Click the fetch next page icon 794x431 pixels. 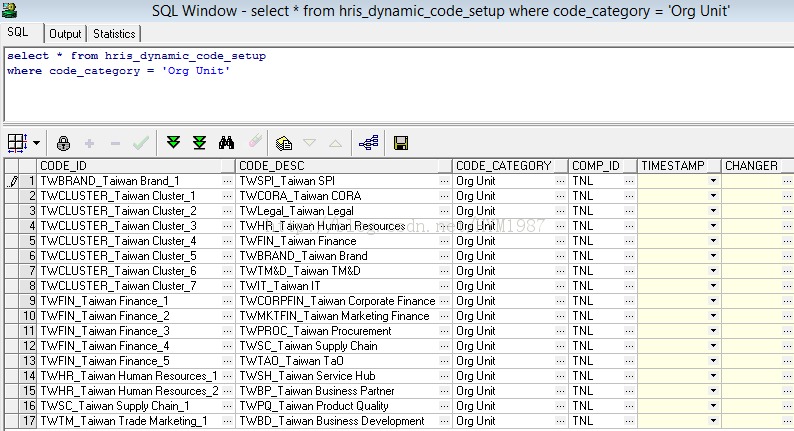click(173, 143)
